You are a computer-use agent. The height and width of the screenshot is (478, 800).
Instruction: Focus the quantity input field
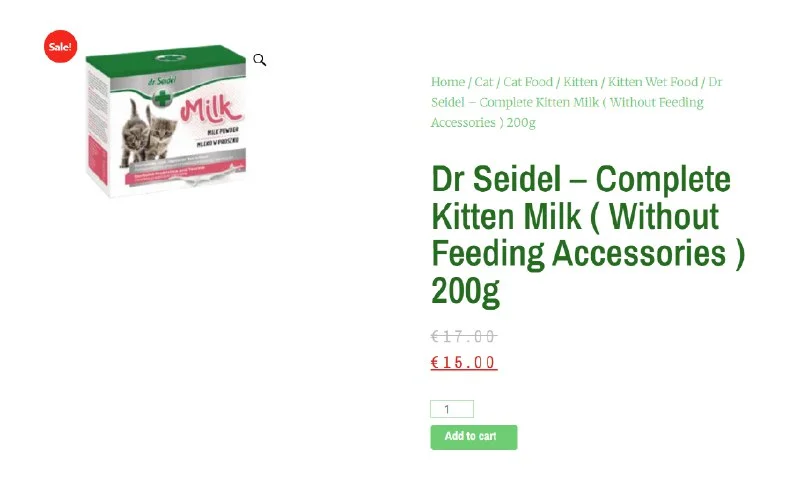(x=452, y=409)
